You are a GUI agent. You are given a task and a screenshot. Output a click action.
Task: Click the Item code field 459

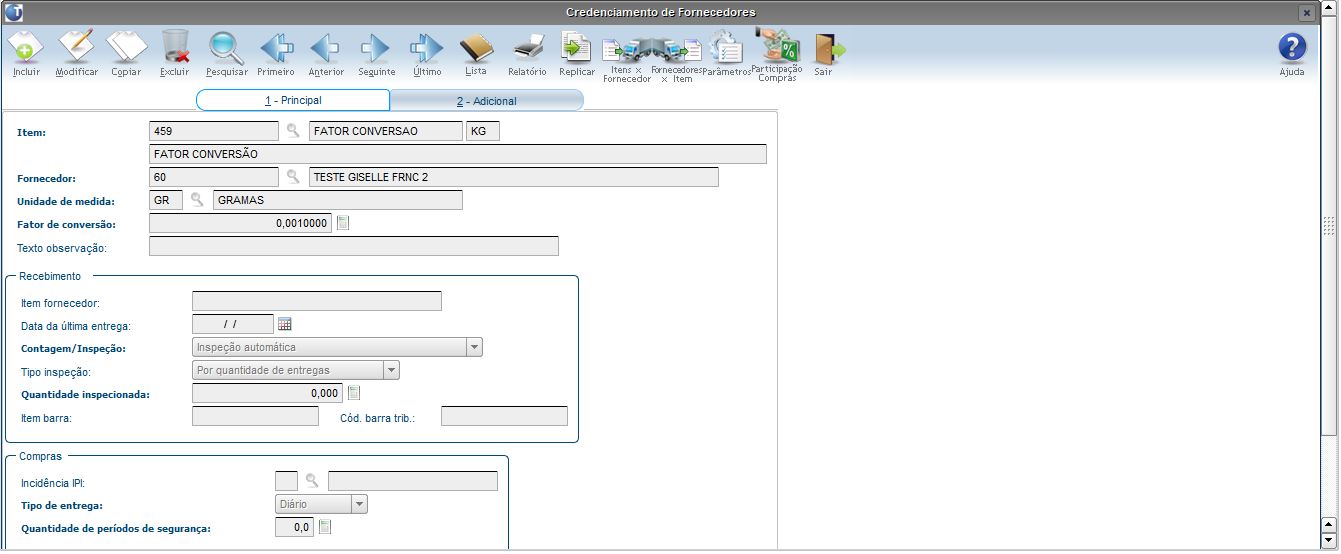[214, 130]
